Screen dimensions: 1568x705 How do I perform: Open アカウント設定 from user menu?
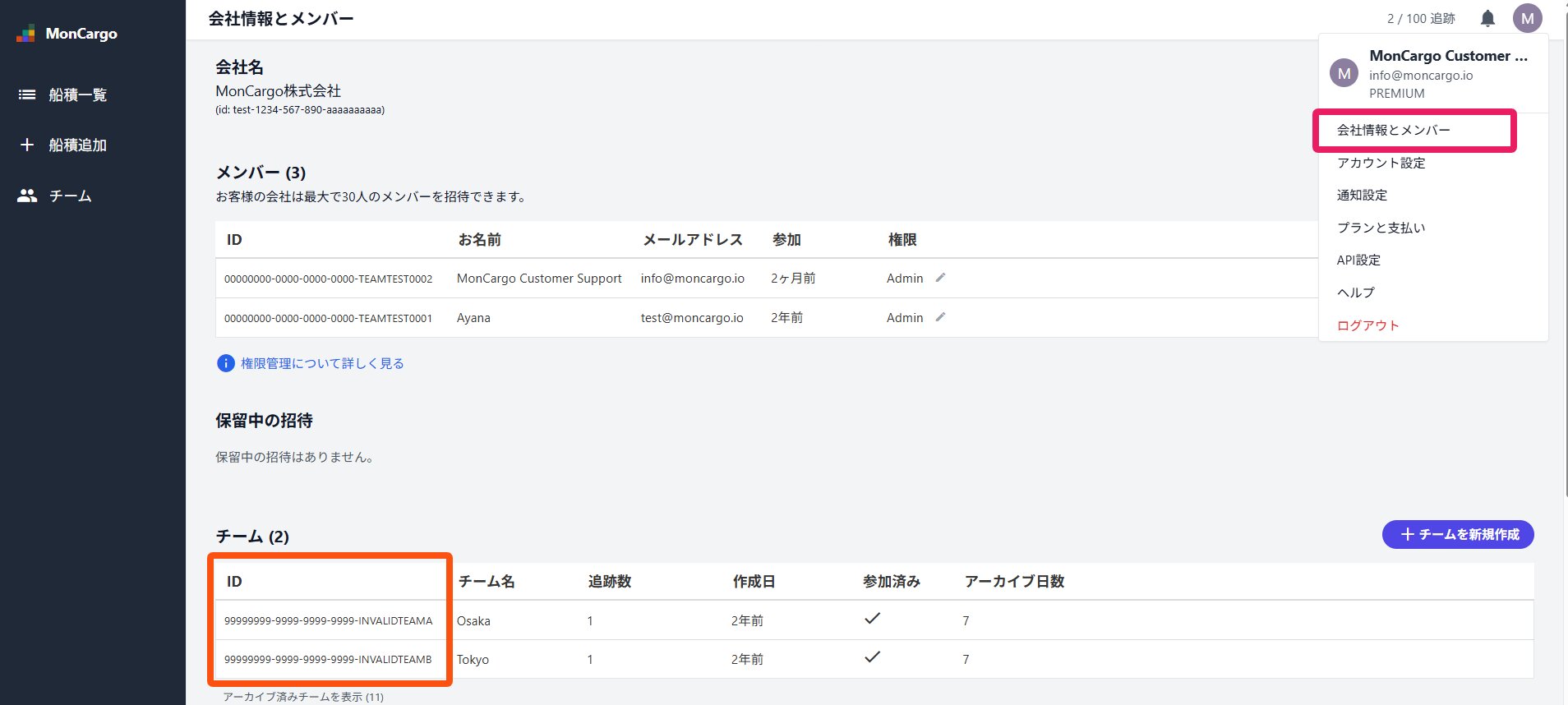coord(1381,163)
